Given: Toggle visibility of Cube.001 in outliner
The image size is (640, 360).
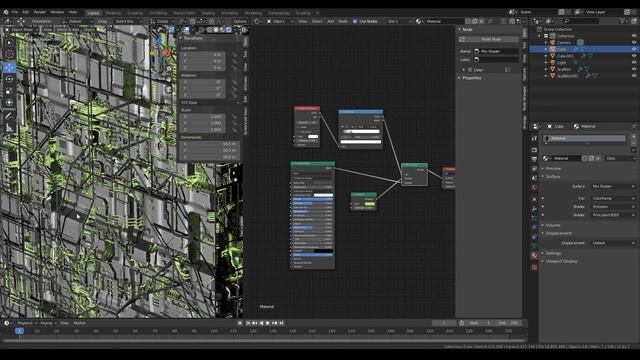Looking at the screenshot, I should click(x=634, y=56).
